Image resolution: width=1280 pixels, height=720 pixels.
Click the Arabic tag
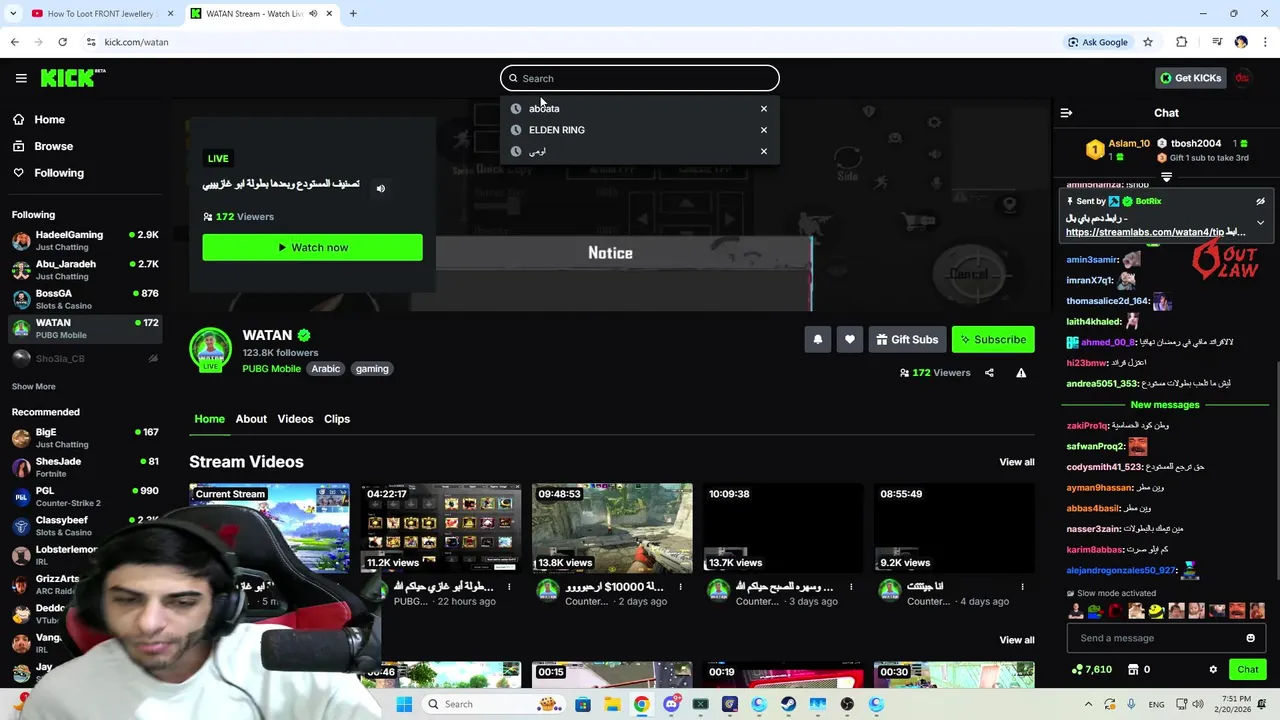point(325,369)
